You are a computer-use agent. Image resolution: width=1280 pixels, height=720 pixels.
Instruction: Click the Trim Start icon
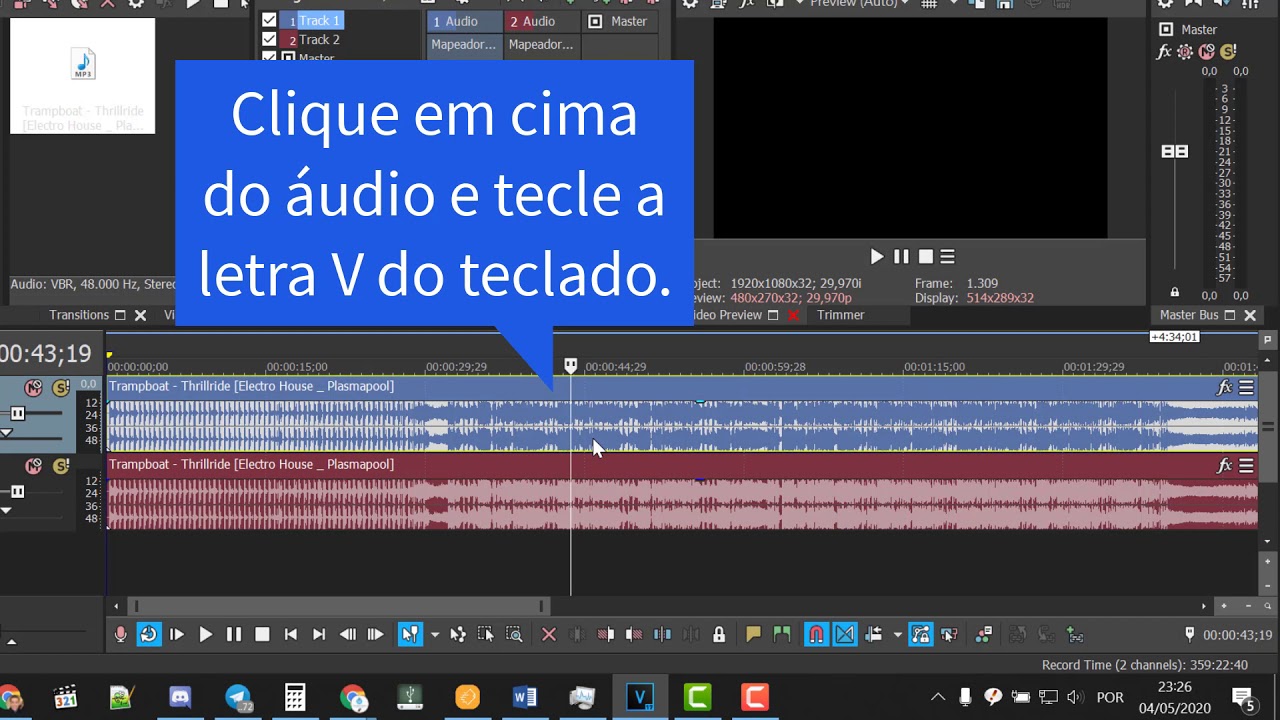click(606, 634)
